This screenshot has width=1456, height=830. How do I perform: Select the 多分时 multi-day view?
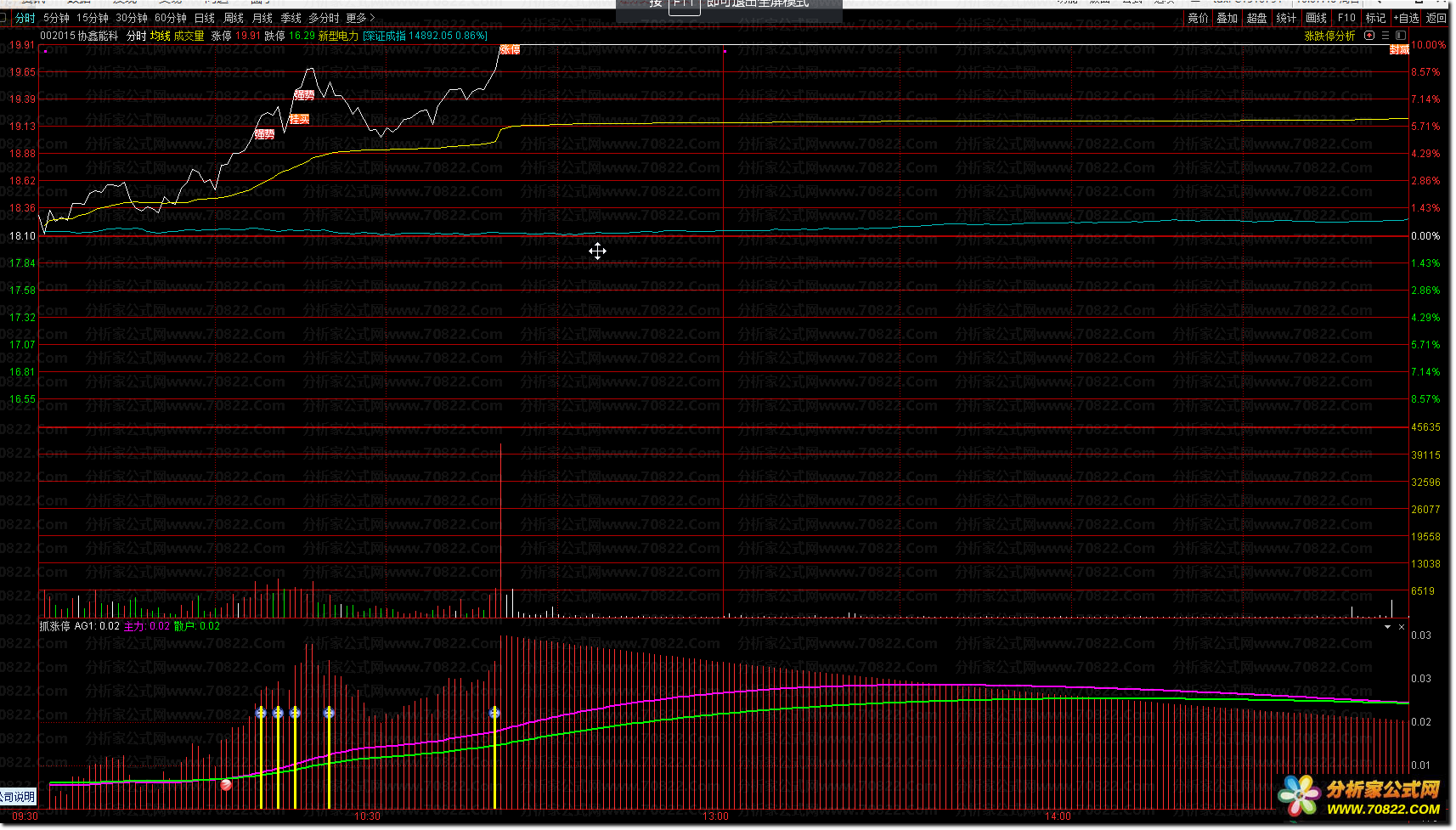point(324,18)
